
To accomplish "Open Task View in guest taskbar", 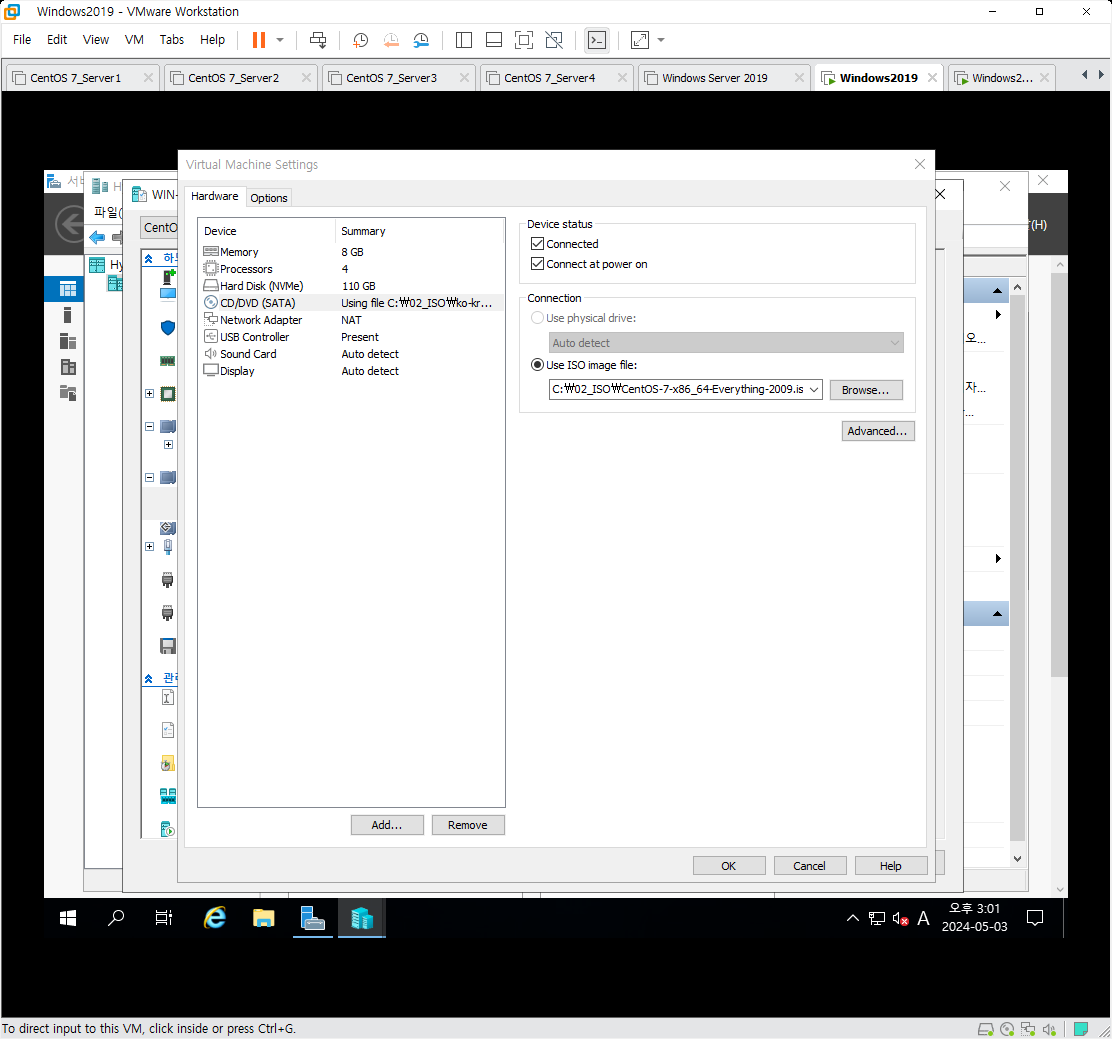I will pyautogui.click(x=164, y=918).
